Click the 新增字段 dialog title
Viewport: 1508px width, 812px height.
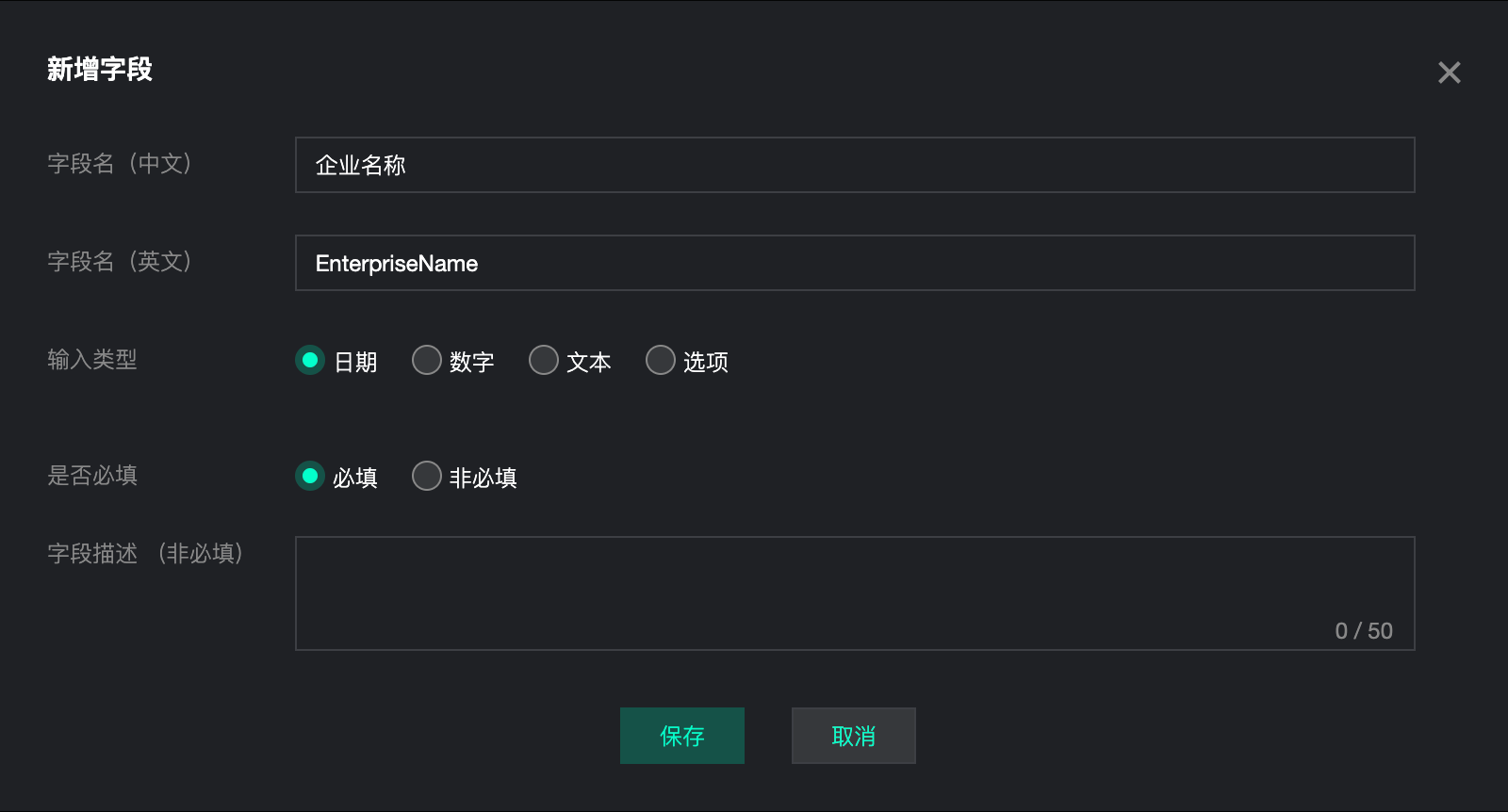tap(100, 70)
